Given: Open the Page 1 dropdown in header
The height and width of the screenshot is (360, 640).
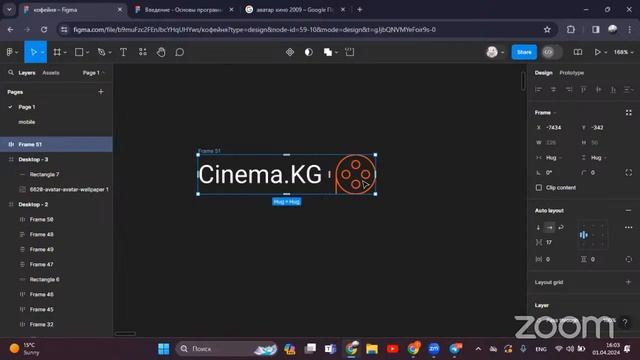Looking at the screenshot, I should pos(93,73).
